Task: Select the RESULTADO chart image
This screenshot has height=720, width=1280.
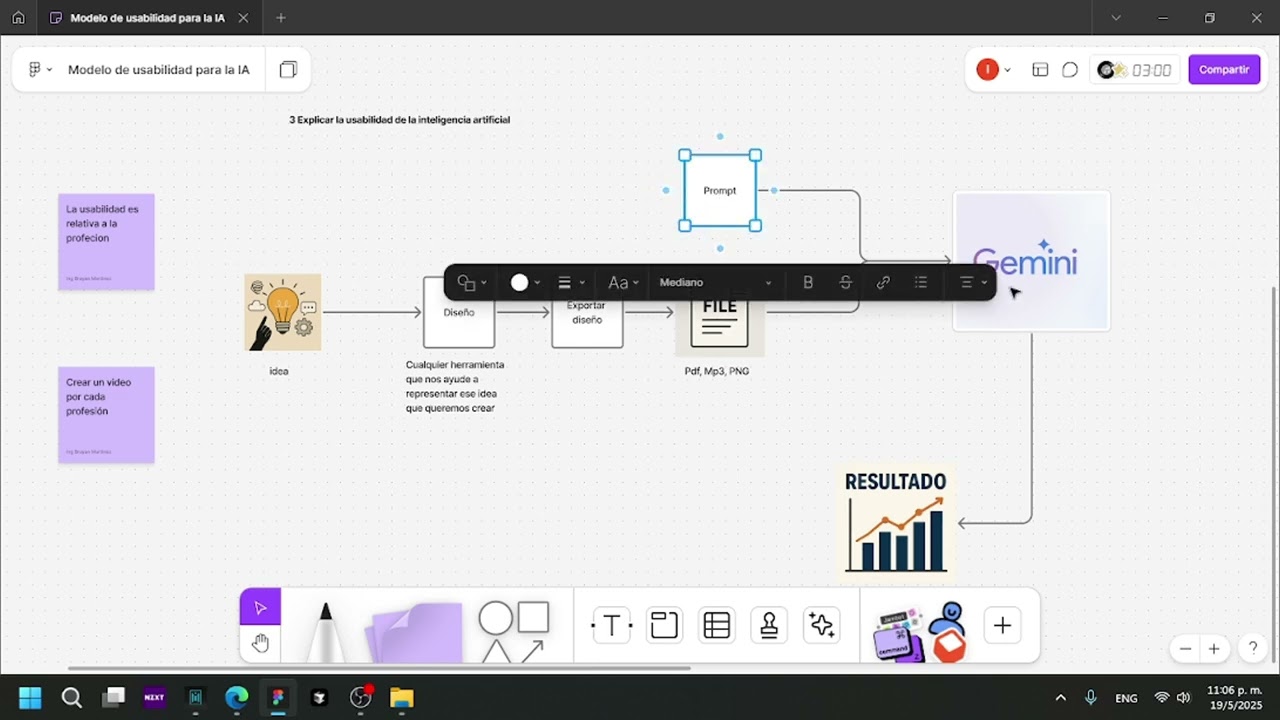Action: click(895, 522)
